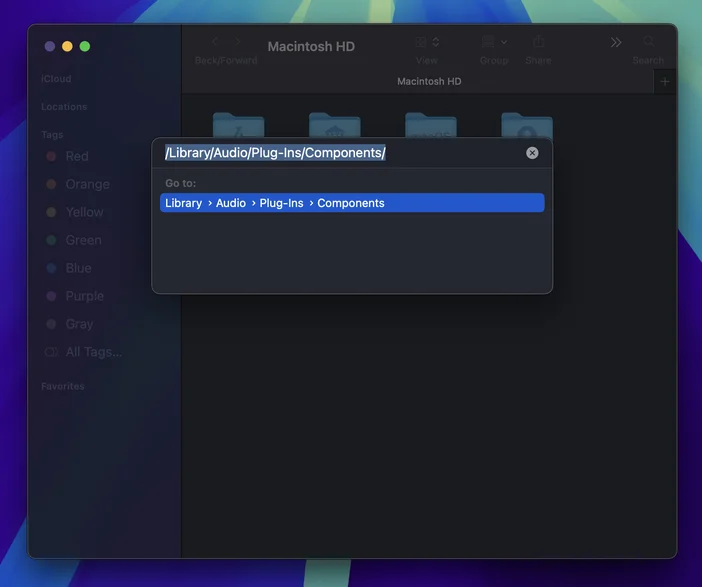Open All Tags… in sidebar

(93, 352)
